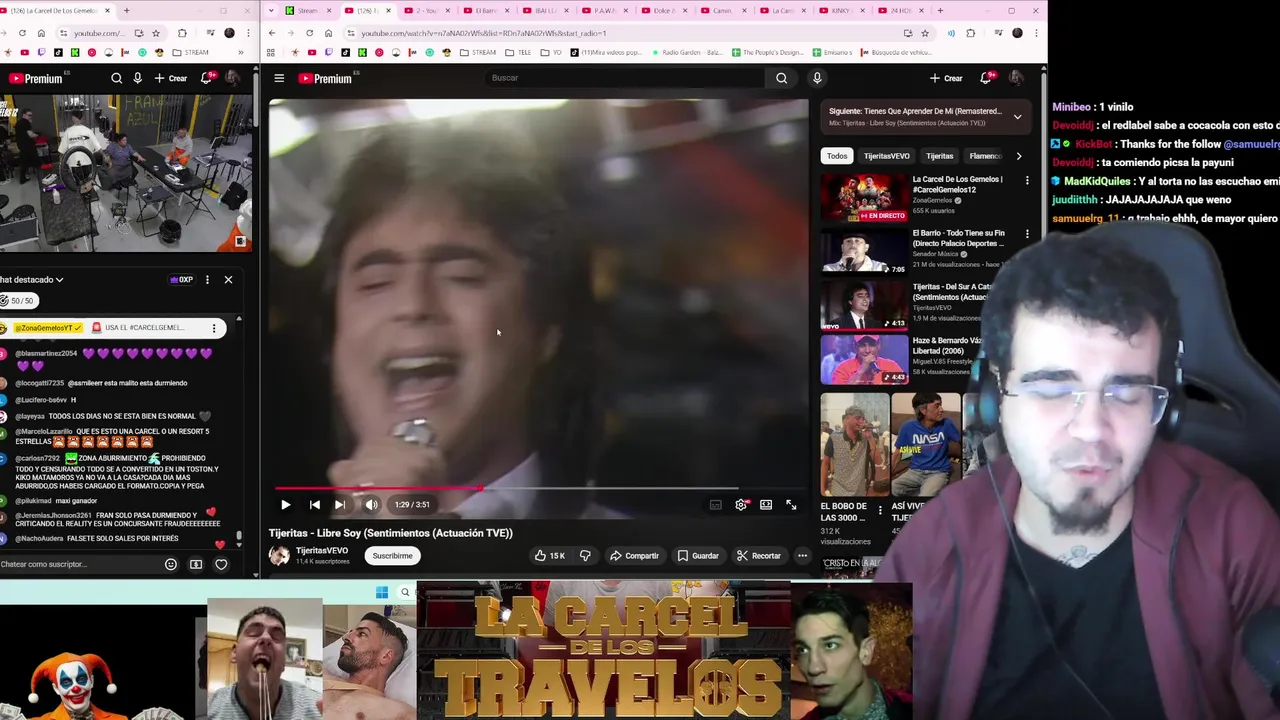Select the Todos filter chip
This screenshot has height=720, width=1280.
(837, 156)
